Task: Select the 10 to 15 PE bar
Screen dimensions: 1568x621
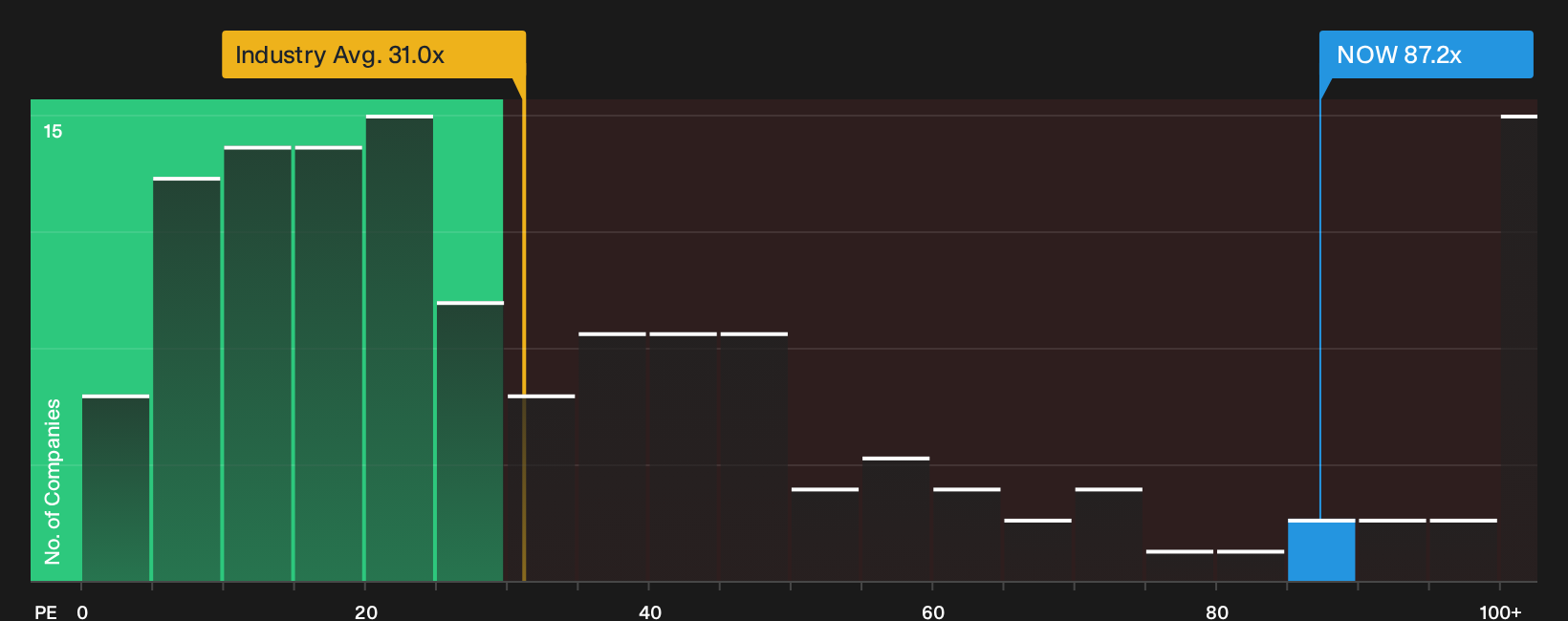Action: tap(257, 364)
